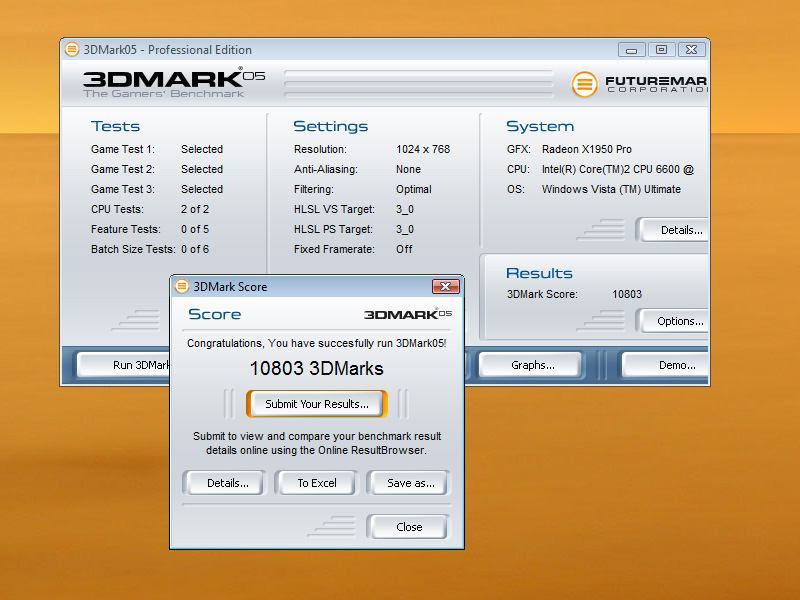Click the Graphs... button

click(533, 365)
